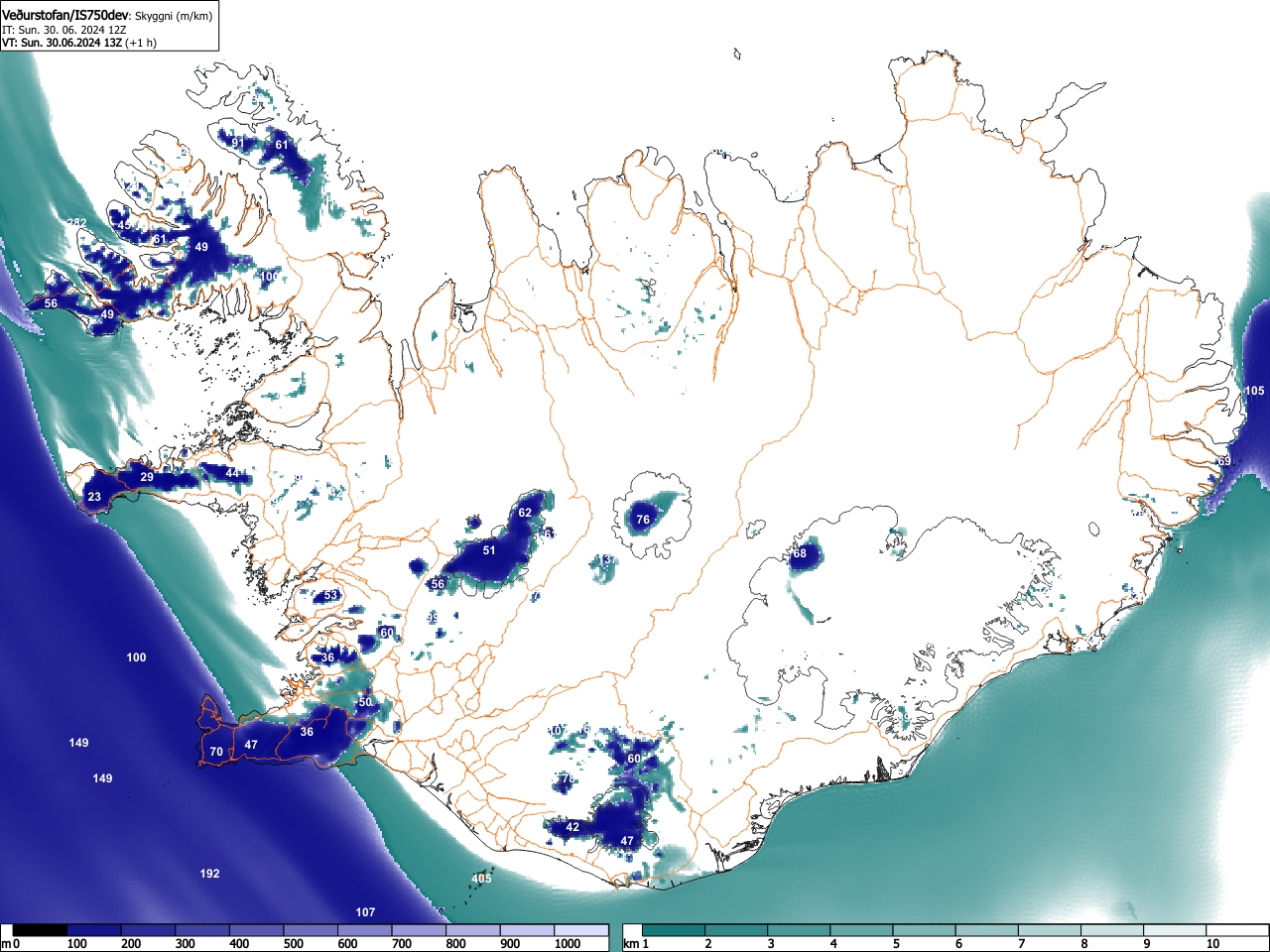Click the 500 tick on the meter legend
Viewport: 1270px width, 952px height.
[x=294, y=944]
